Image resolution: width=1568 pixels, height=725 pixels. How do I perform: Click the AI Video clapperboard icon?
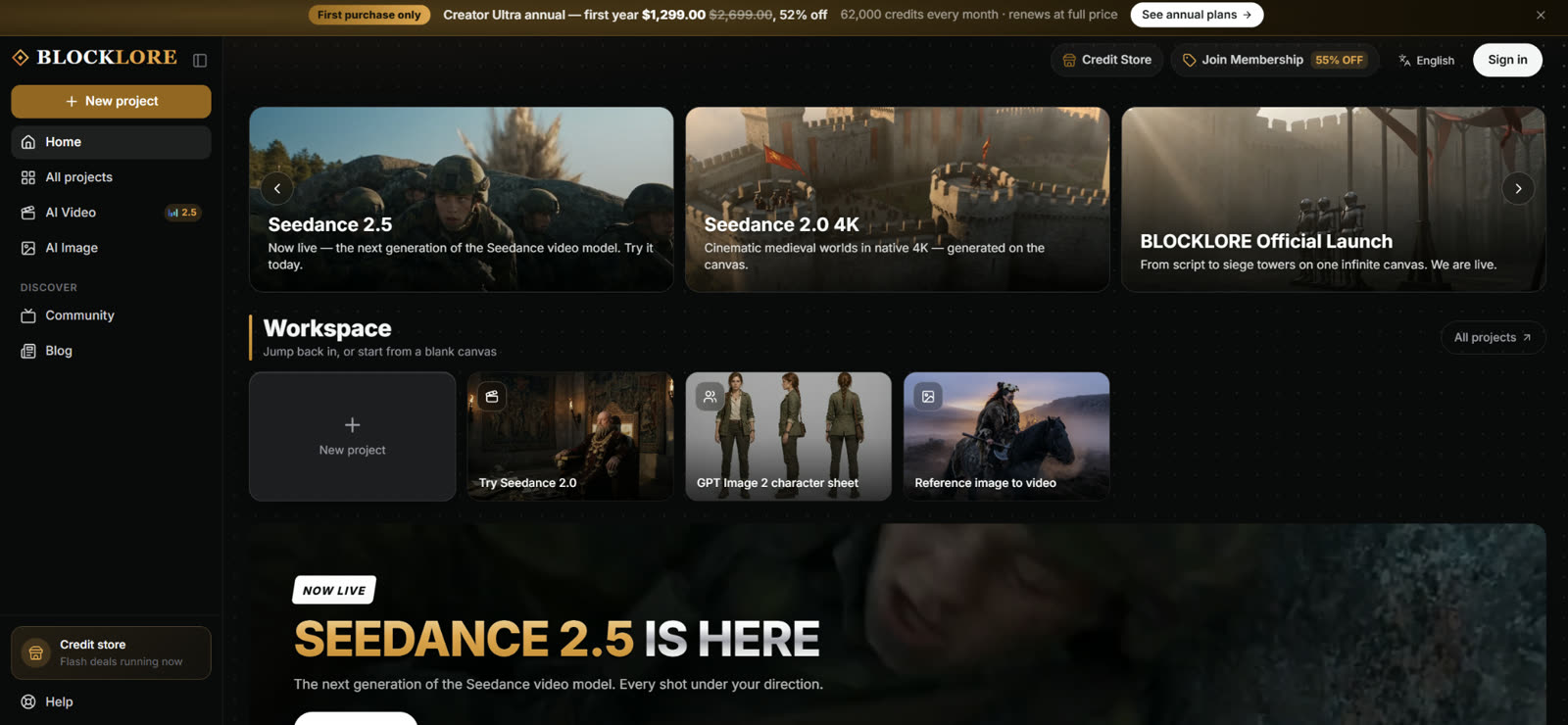tap(28, 213)
